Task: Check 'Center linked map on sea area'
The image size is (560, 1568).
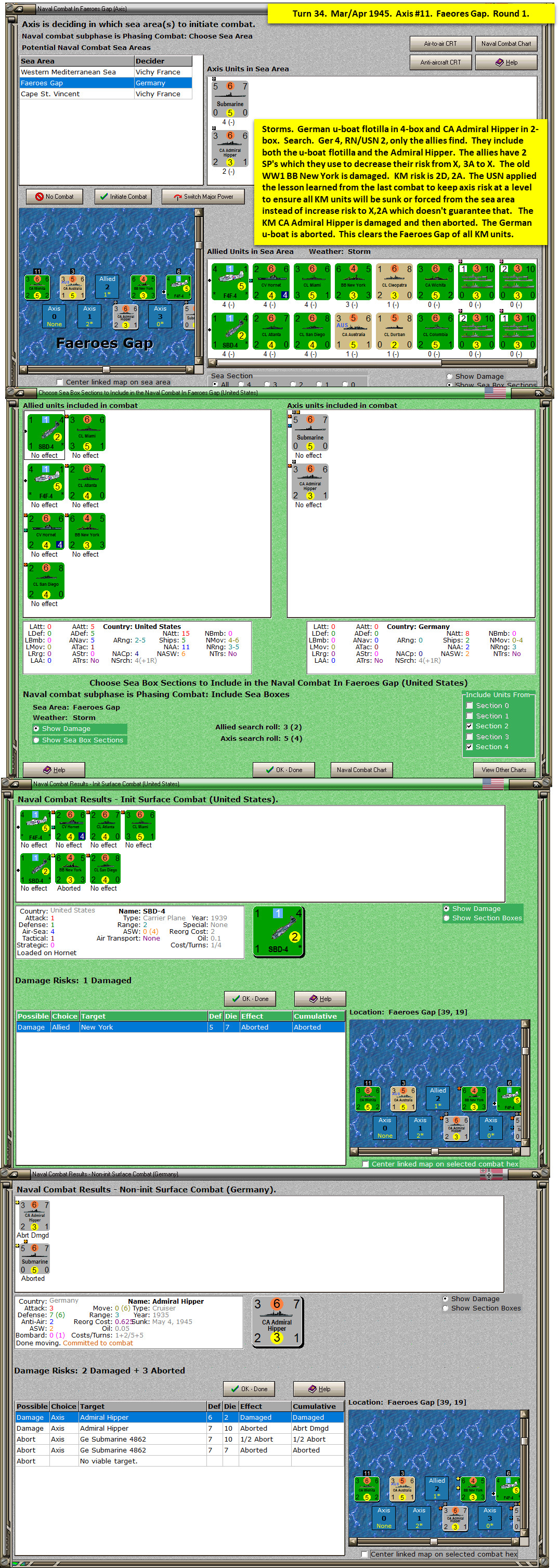Action: 60,382
